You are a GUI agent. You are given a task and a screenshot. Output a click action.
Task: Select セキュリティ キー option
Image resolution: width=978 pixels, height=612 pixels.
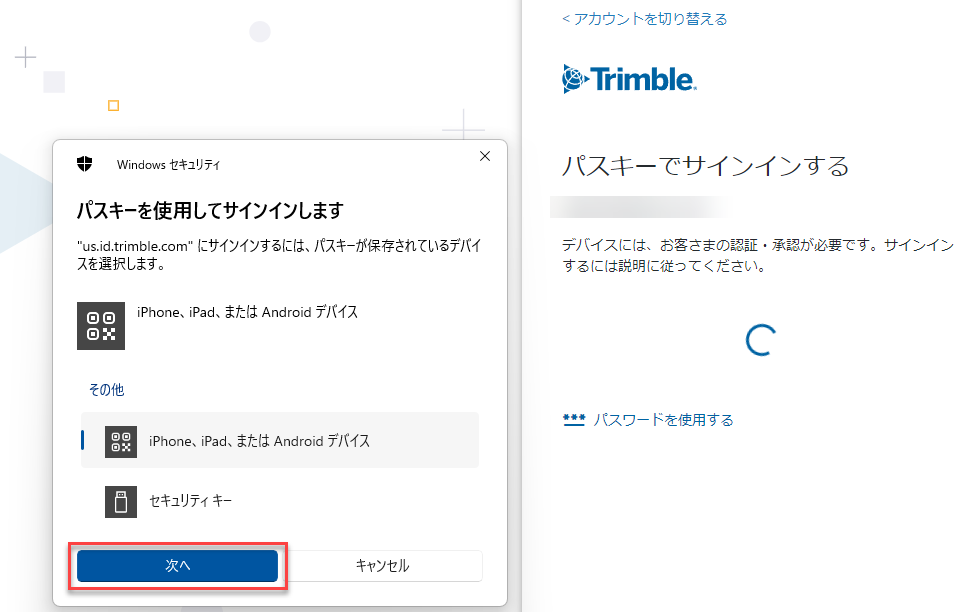(x=280, y=501)
